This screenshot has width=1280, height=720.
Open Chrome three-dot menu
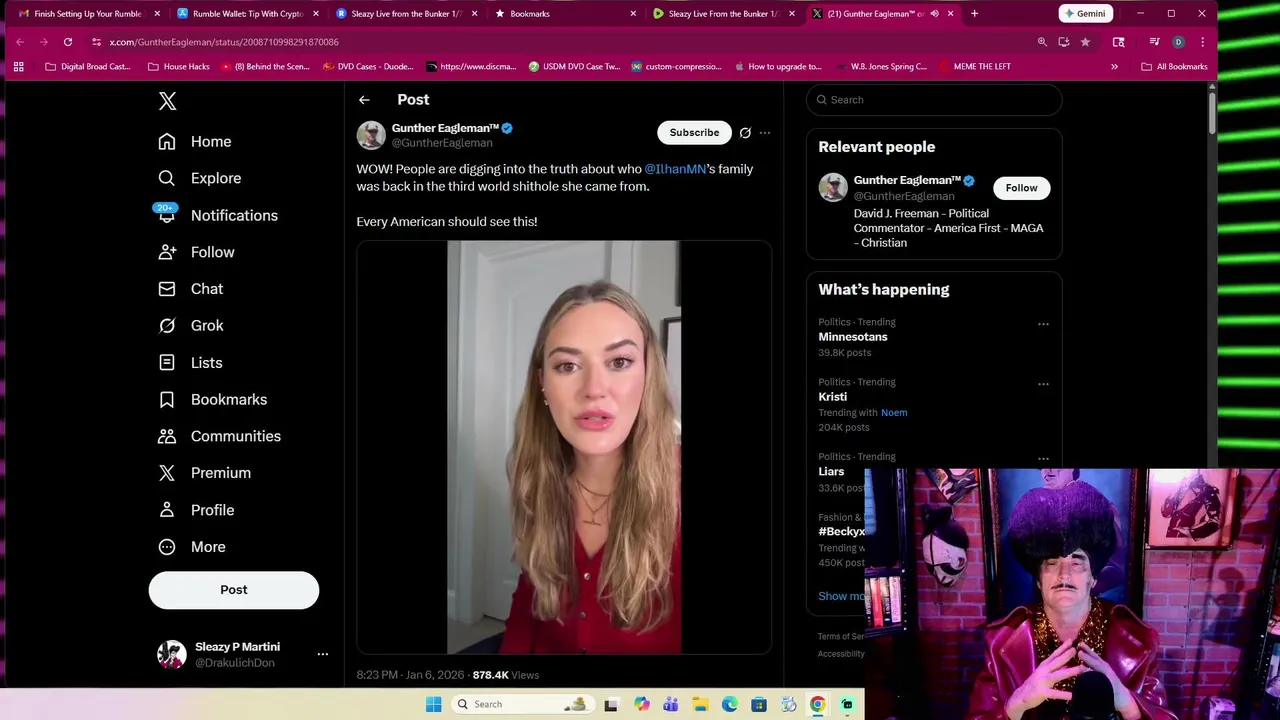tap(1202, 42)
